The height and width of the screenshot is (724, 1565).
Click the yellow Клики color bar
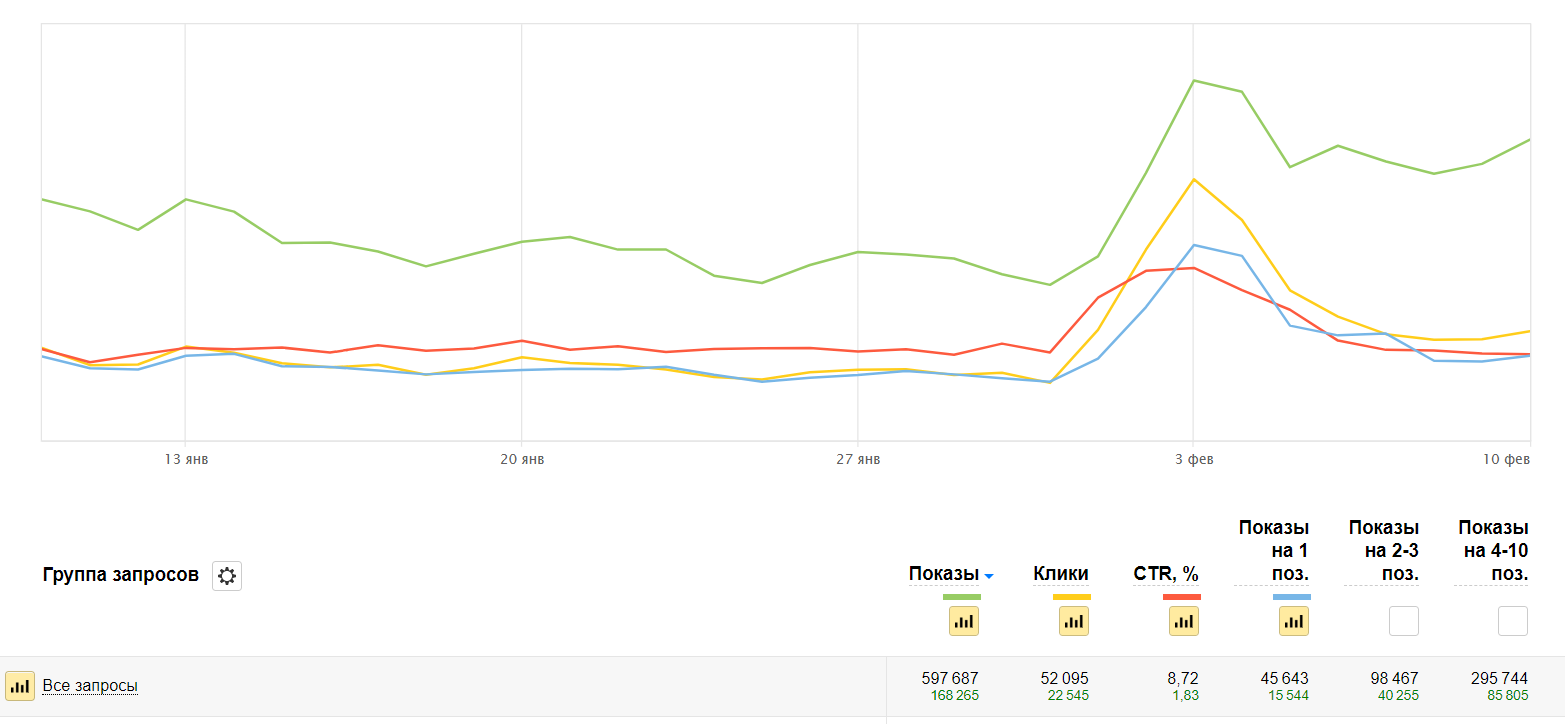[x=1072, y=597]
